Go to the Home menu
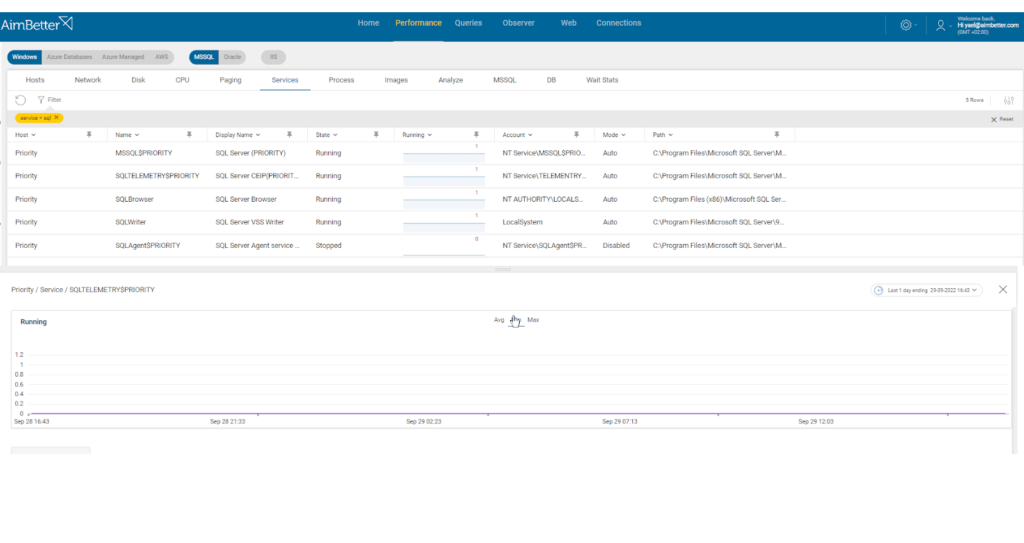The image size is (1024, 543). [368, 23]
